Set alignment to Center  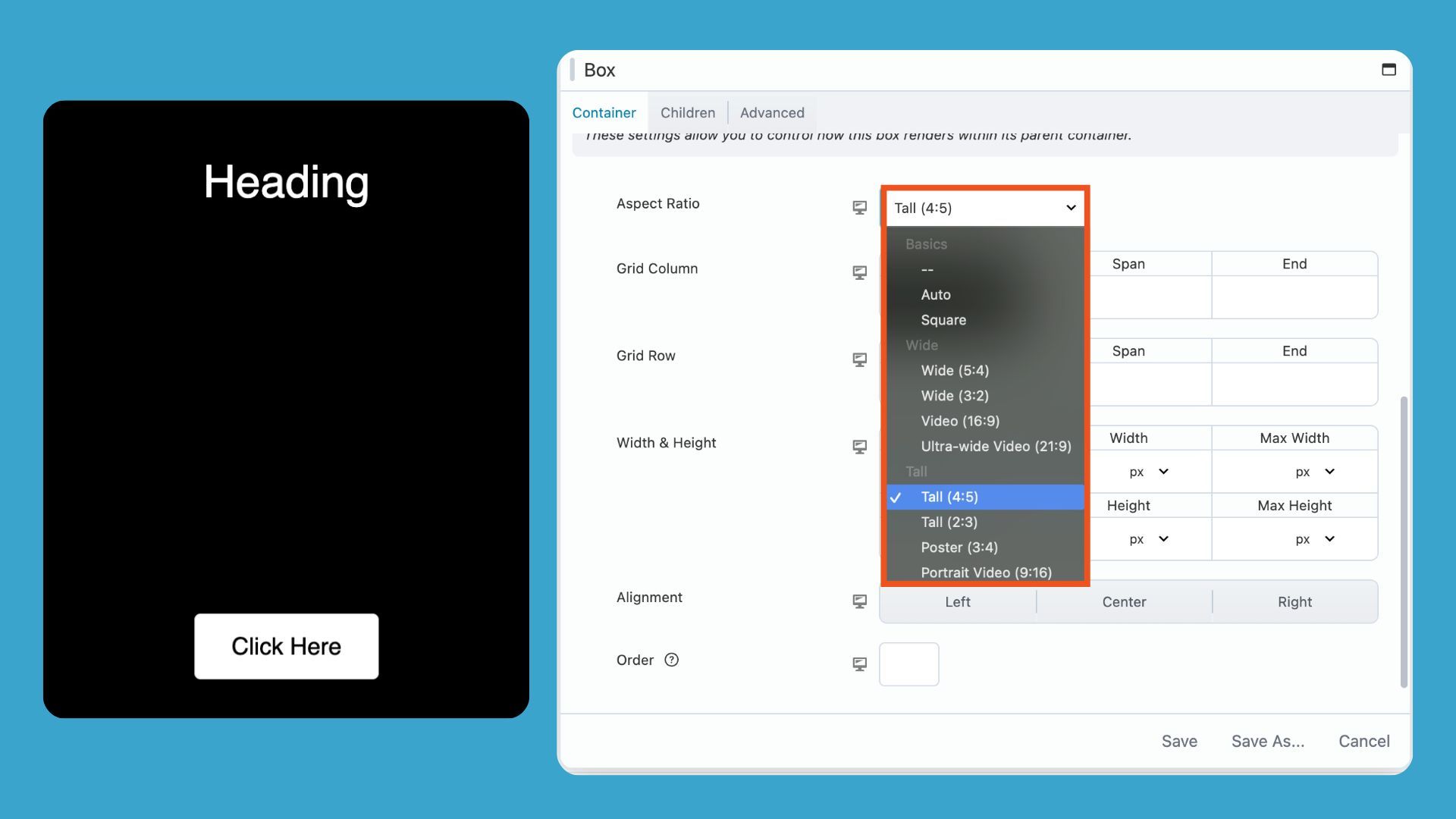(x=1124, y=602)
